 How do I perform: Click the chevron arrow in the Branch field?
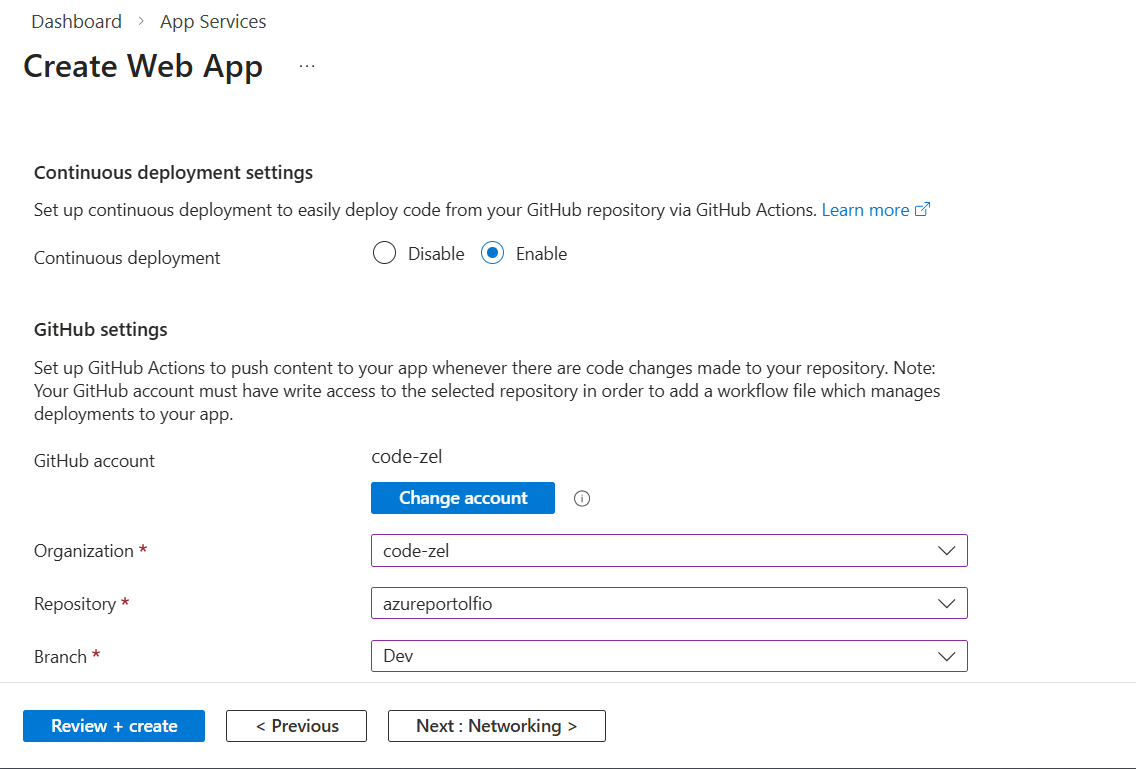pos(946,657)
